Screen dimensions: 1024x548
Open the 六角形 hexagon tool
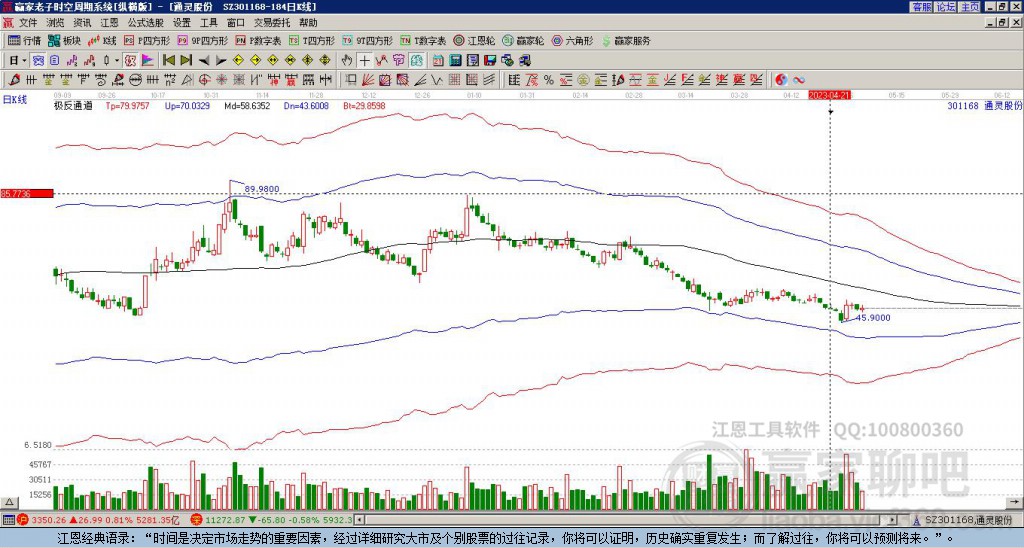click(x=572, y=40)
